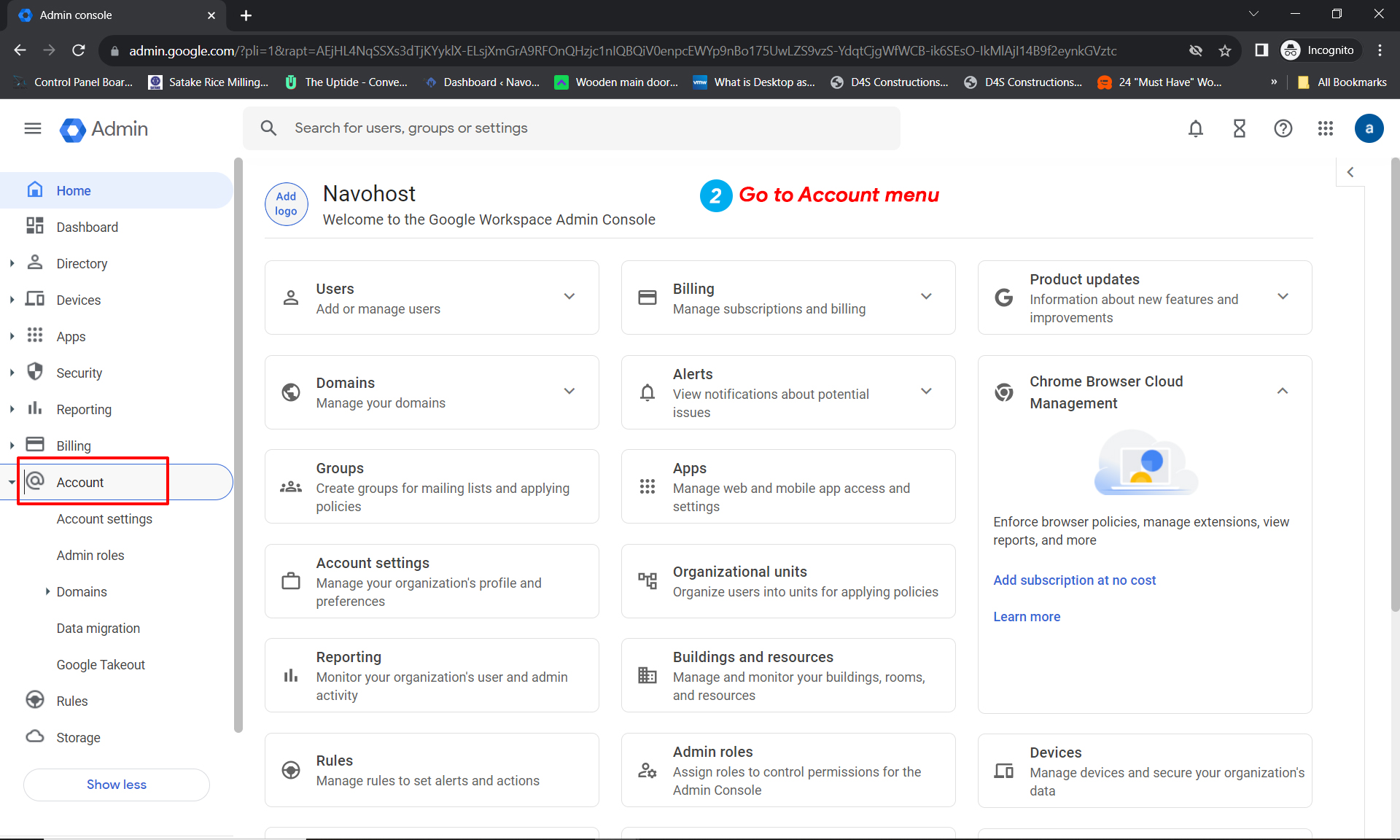Viewport: 1400px width, 840px height.
Task: Click the search users and groups field
Action: (x=510, y=128)
